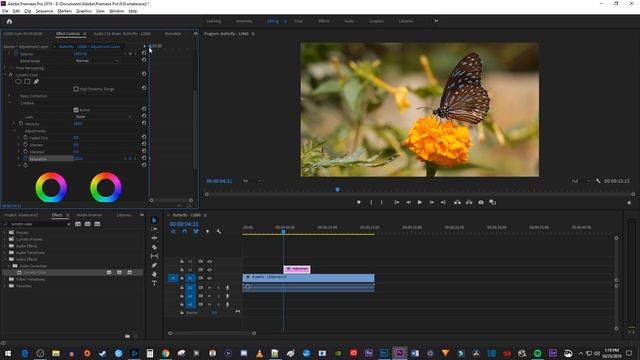
Task: Play the sequence in Program monitor
Action: (x=420, y=202)
